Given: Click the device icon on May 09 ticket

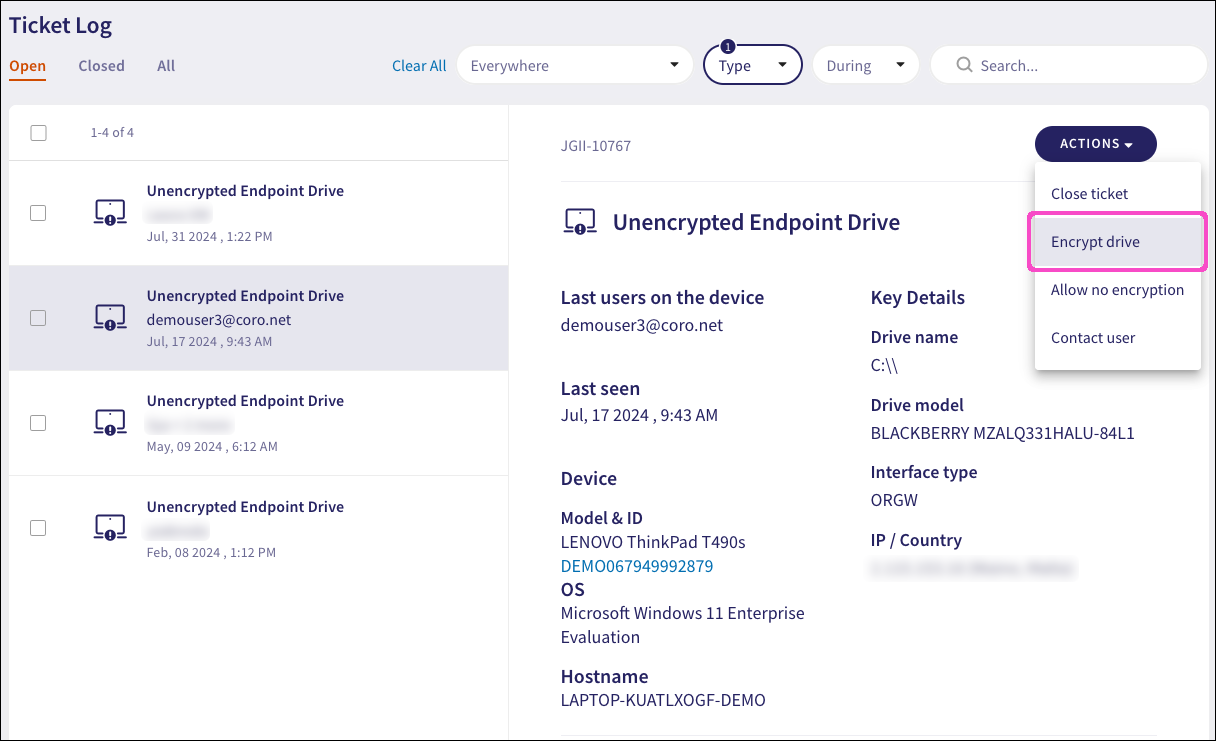Looking at the screenshot, I should pyautogui.click(x=110, y=423).
